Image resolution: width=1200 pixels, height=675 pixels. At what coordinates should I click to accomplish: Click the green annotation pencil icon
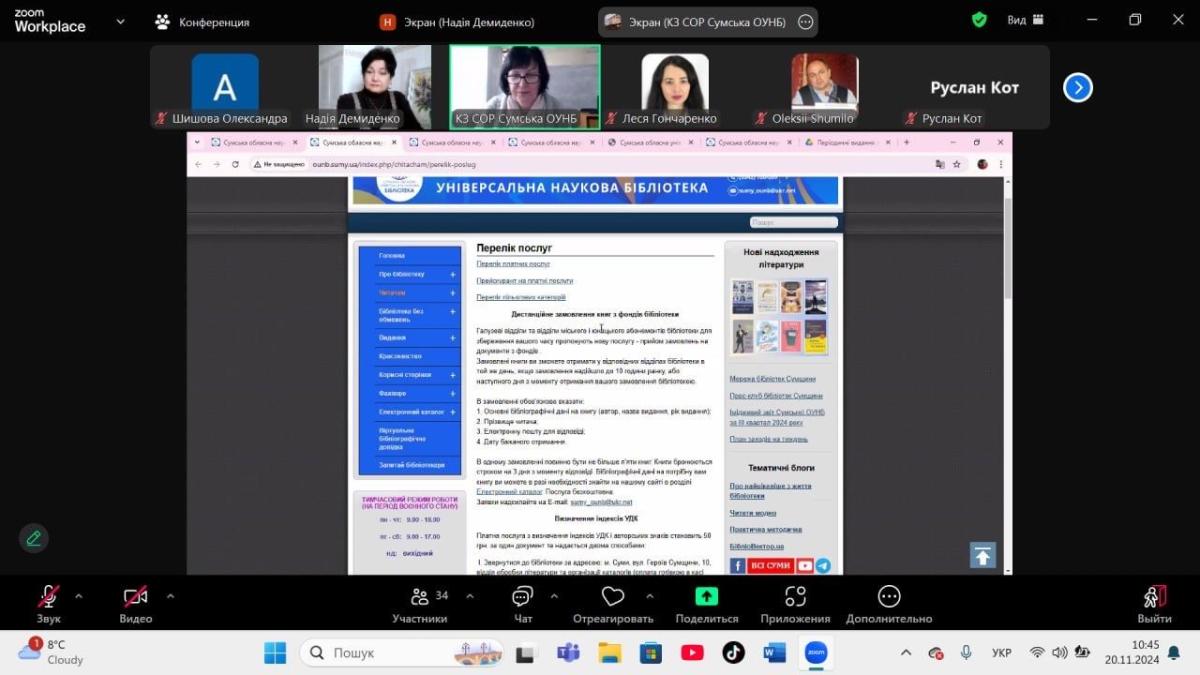coord(34,538)
